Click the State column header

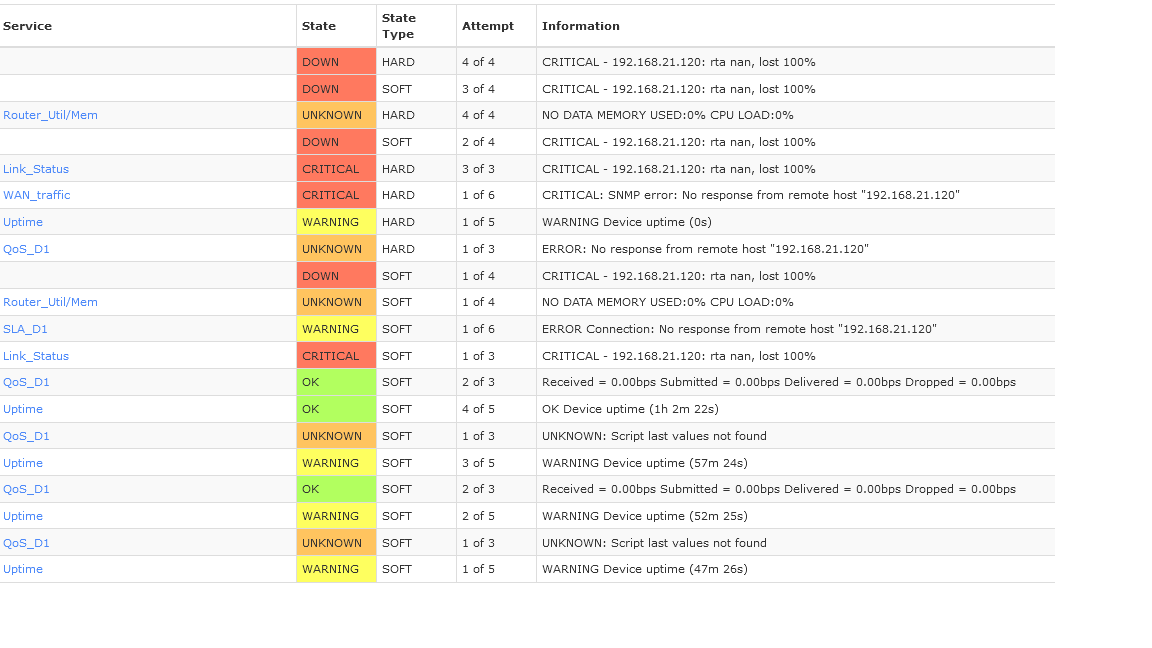click(319, 26)
